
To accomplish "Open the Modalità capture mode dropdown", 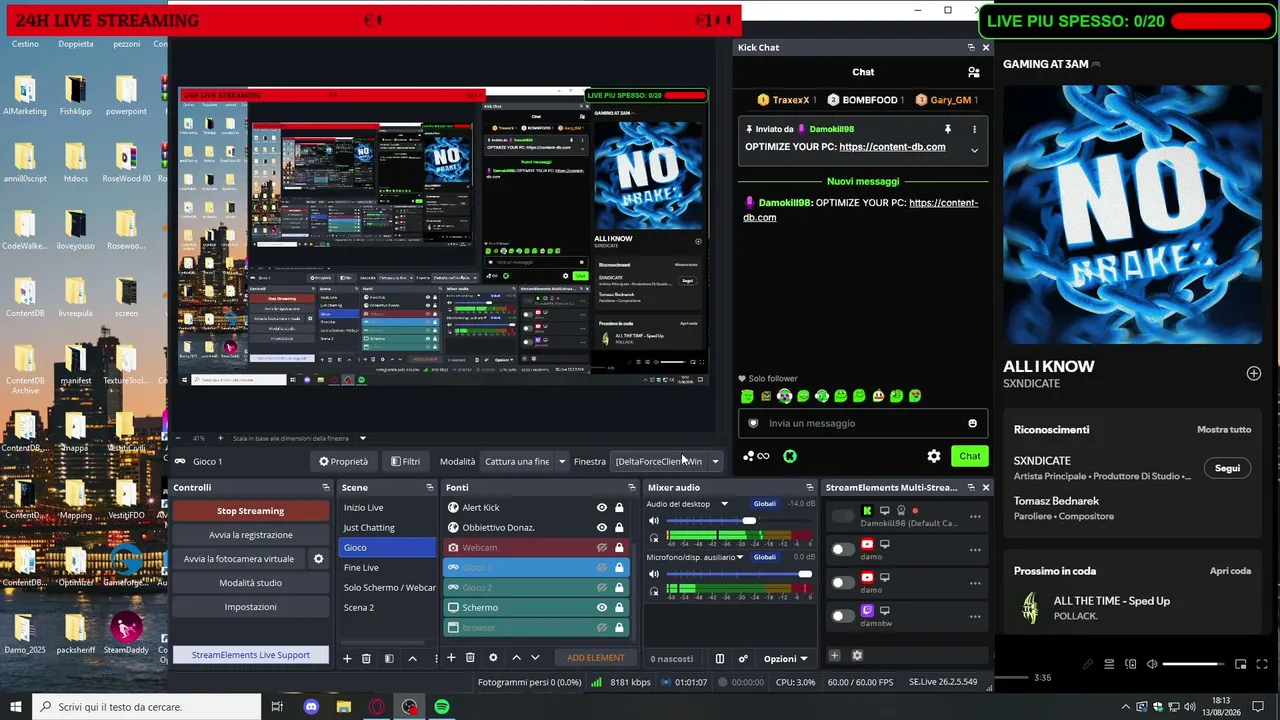I will pos(525,461).
